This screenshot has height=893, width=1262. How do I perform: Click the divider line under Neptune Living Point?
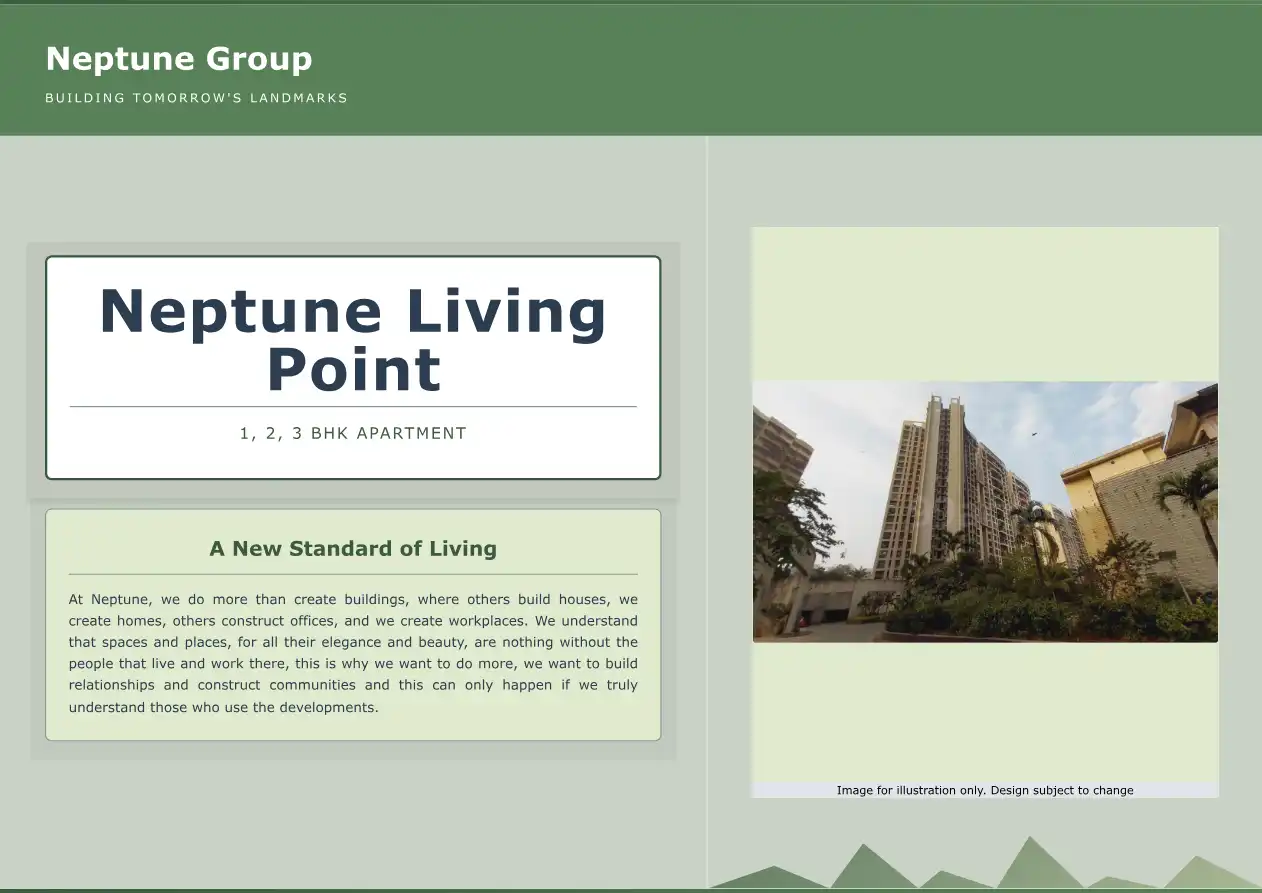353,407
